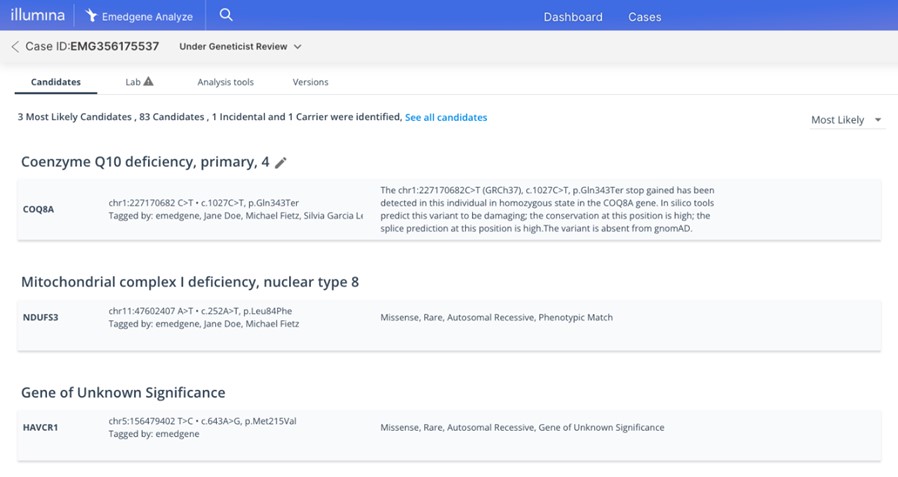The height and width of the screenshot is (477, 898).
Task: Click See all candidates link
Action: (x=446, y=117)
